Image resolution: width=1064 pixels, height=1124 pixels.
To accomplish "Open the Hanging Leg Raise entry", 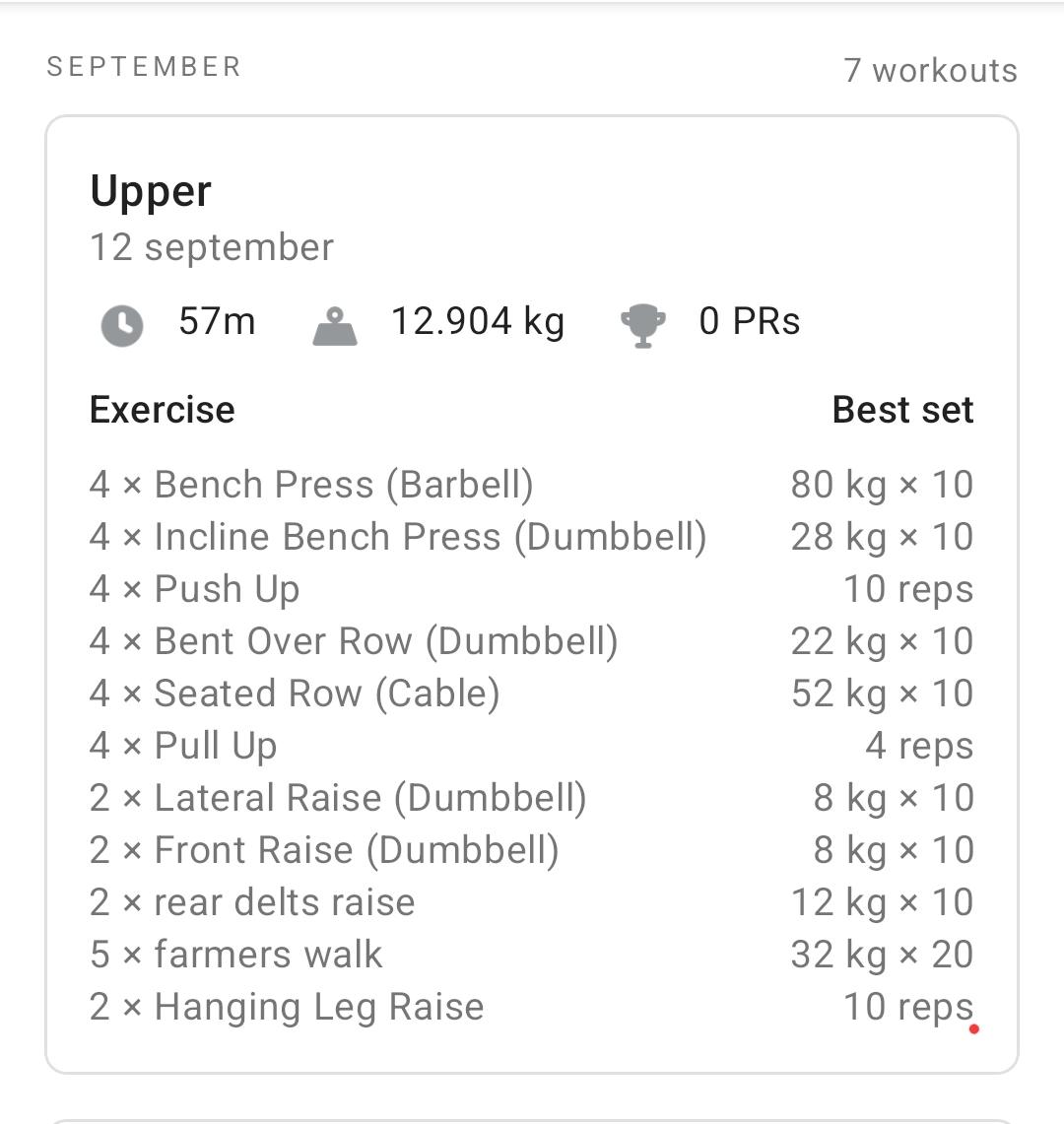I will [x=287, y=1007].
